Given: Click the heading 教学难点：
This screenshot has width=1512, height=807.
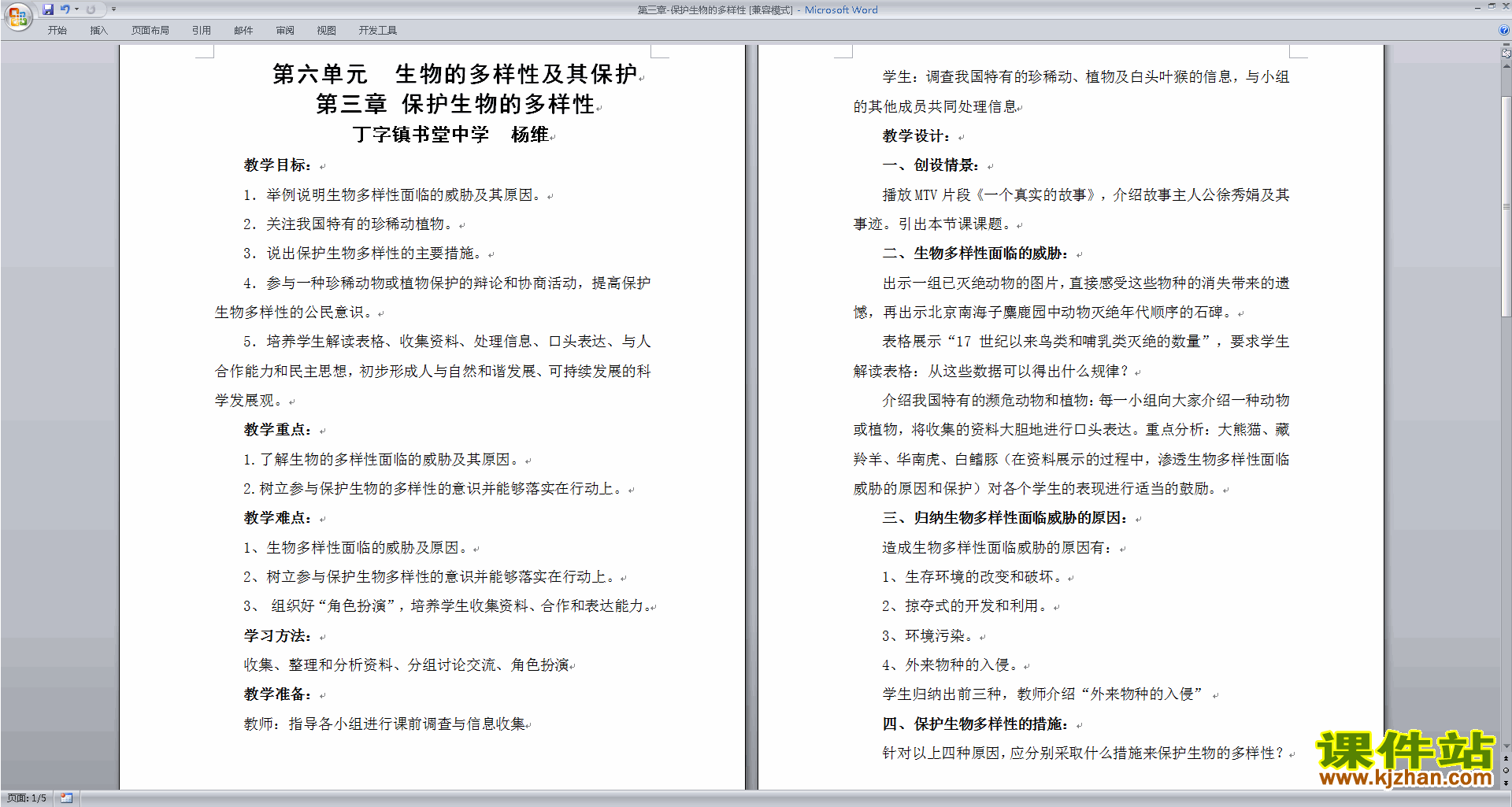Looking at the screenshot, I should pos(278,518).
